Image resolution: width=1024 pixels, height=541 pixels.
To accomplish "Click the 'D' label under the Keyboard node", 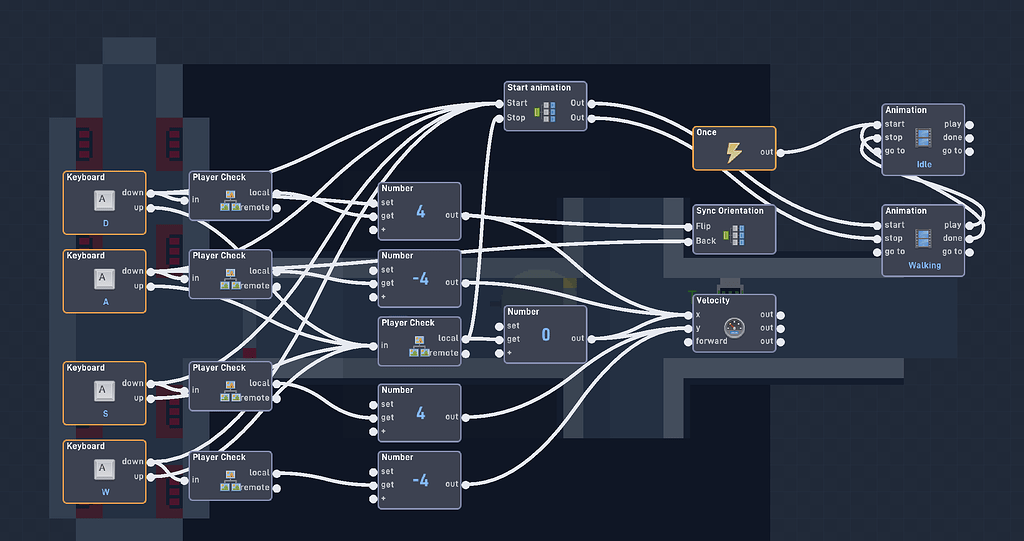I will click(x=106, y=223).
